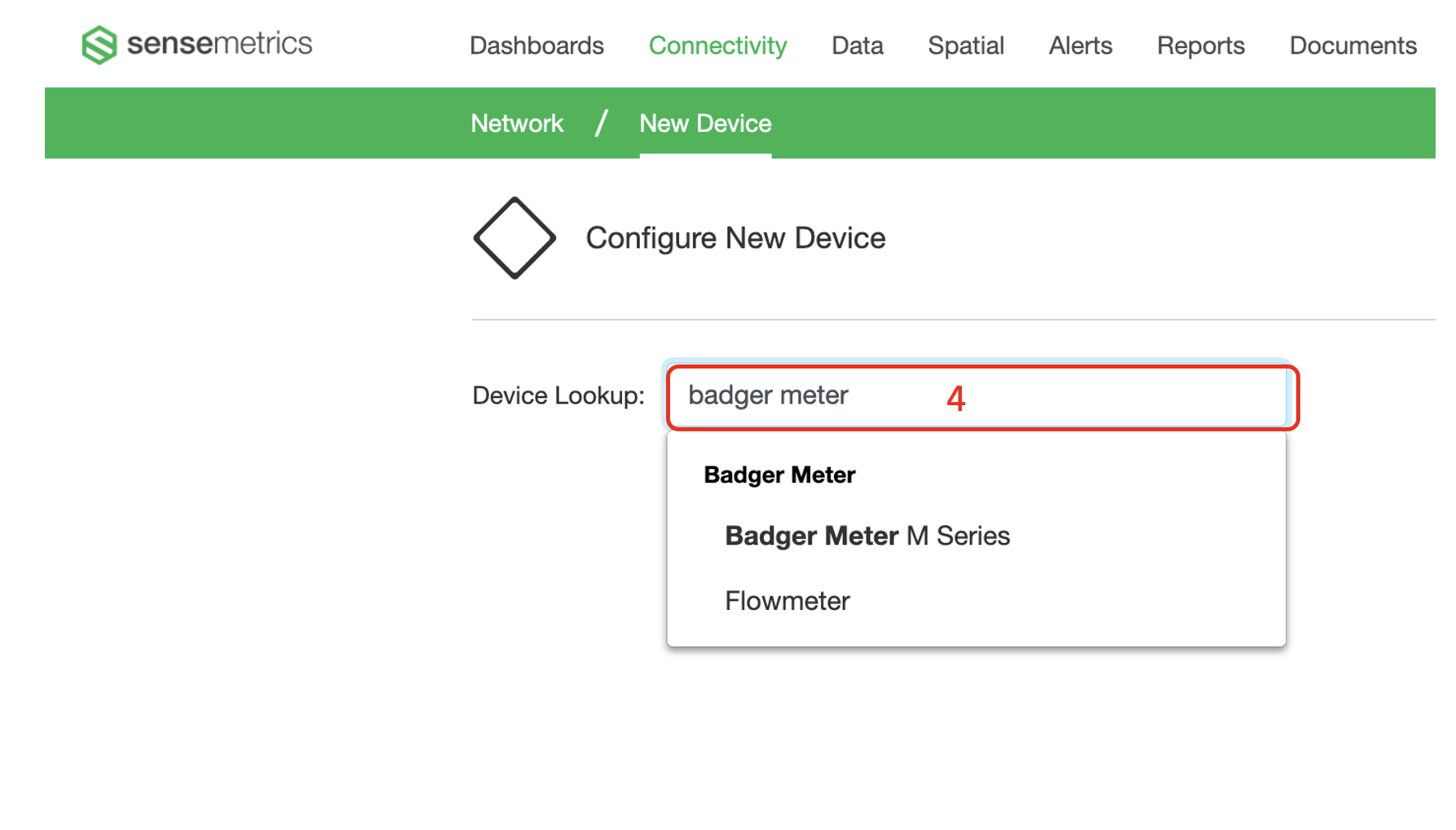Choose the Flowmeter suggestion
Image resolution: width=1456 pixels, height=830 pixels.
[787, 601]
